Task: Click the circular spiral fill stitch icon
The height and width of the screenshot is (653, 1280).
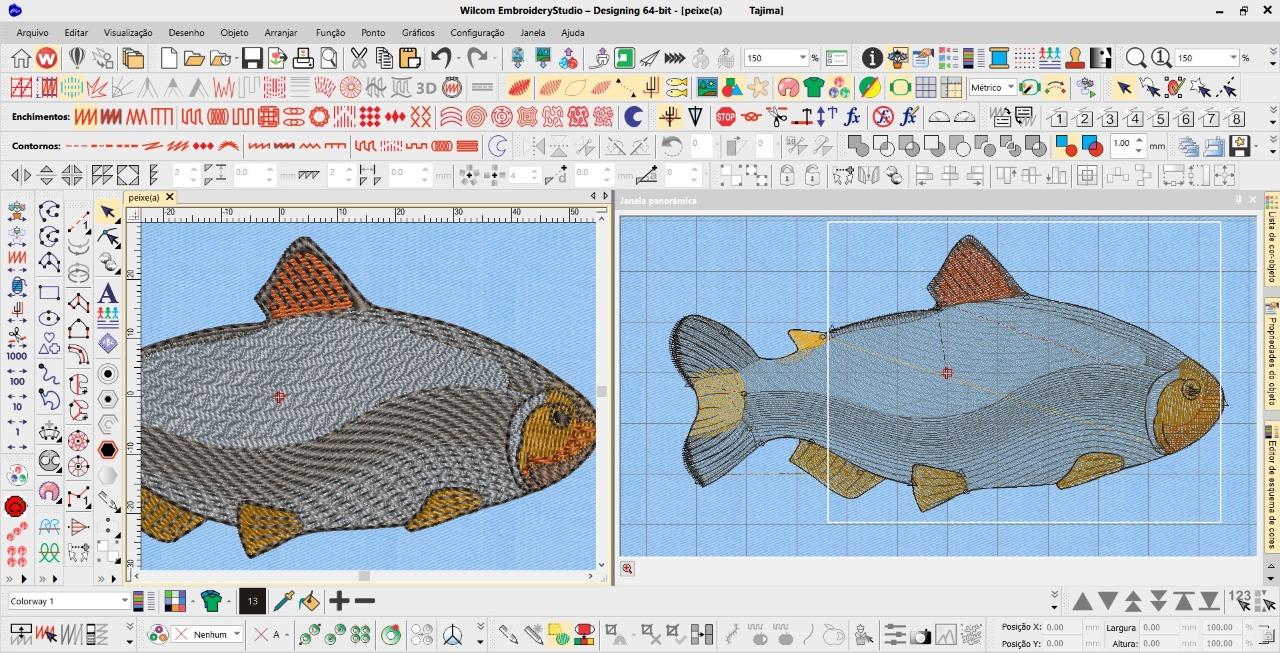Action: point(476,117)
